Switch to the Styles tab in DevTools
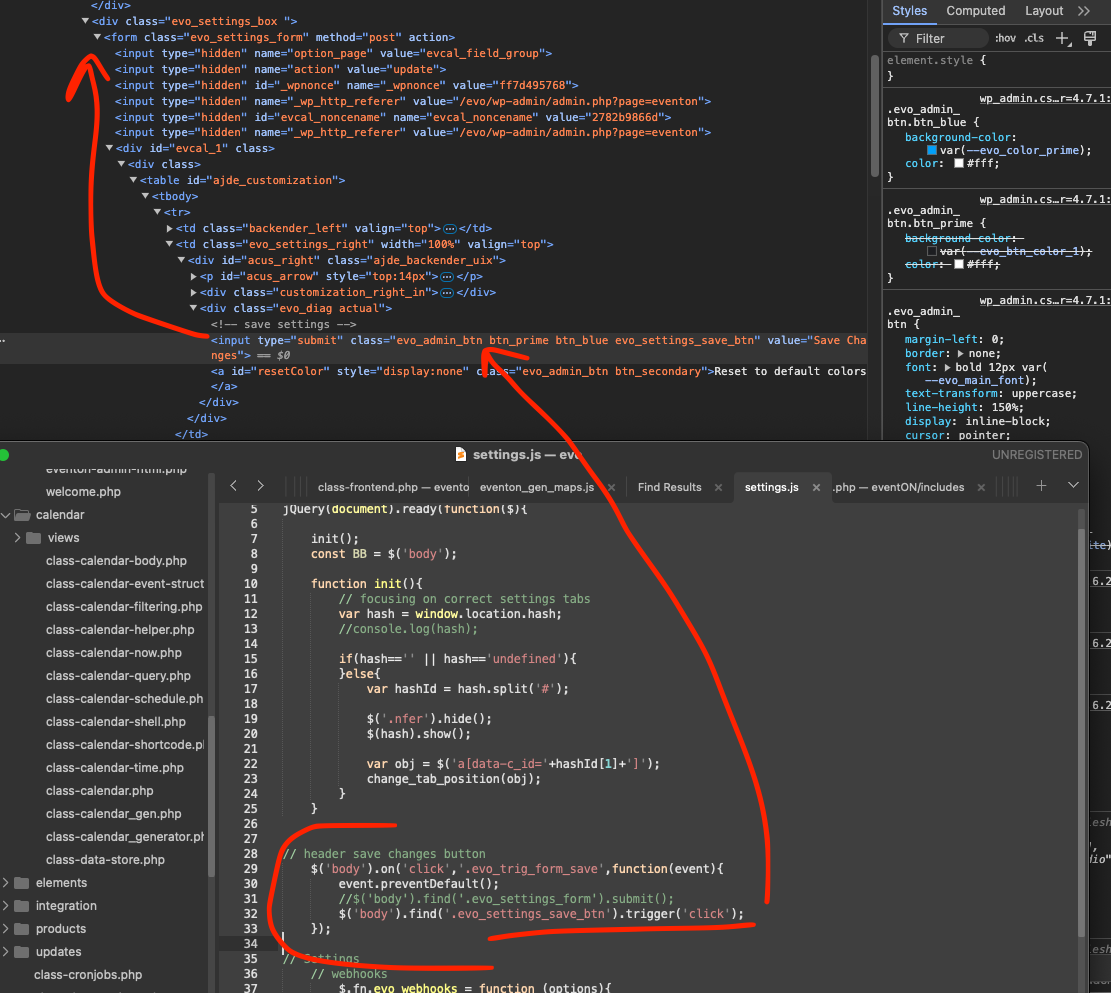 [x=909, y=11]
